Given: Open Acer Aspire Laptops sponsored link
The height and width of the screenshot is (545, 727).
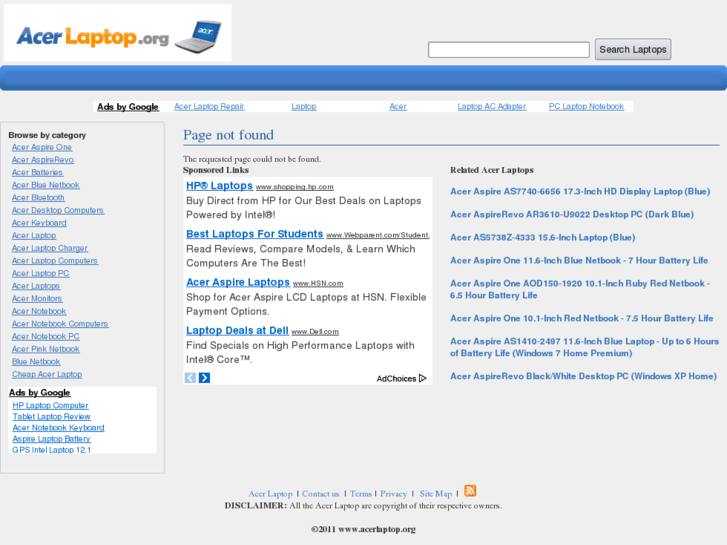Looking at the screenshot, I should (238, 282).
